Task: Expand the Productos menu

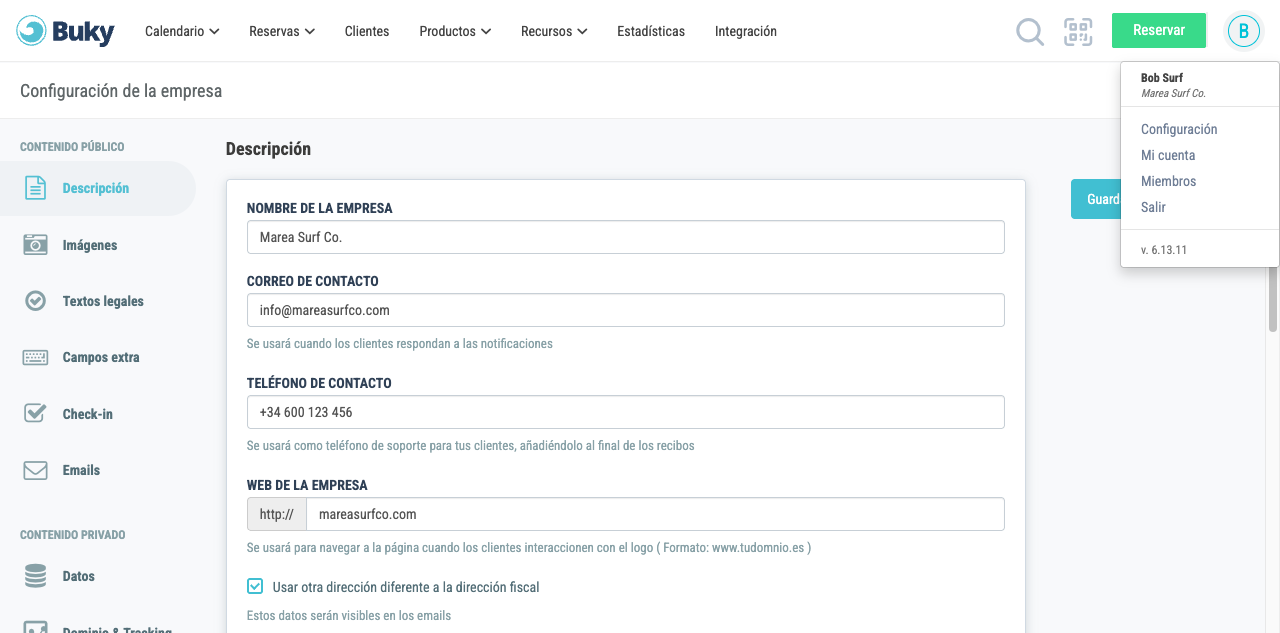Action: click(455, 31)
